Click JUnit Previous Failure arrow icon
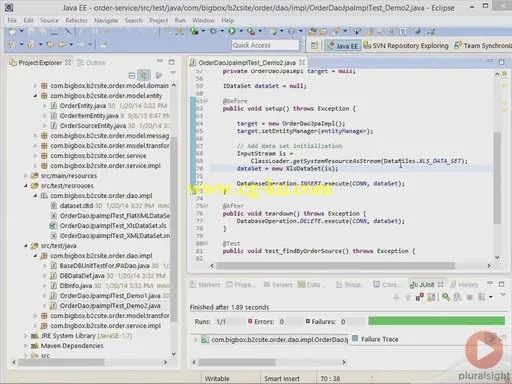 pyautogui.click(x=408, y=297)
